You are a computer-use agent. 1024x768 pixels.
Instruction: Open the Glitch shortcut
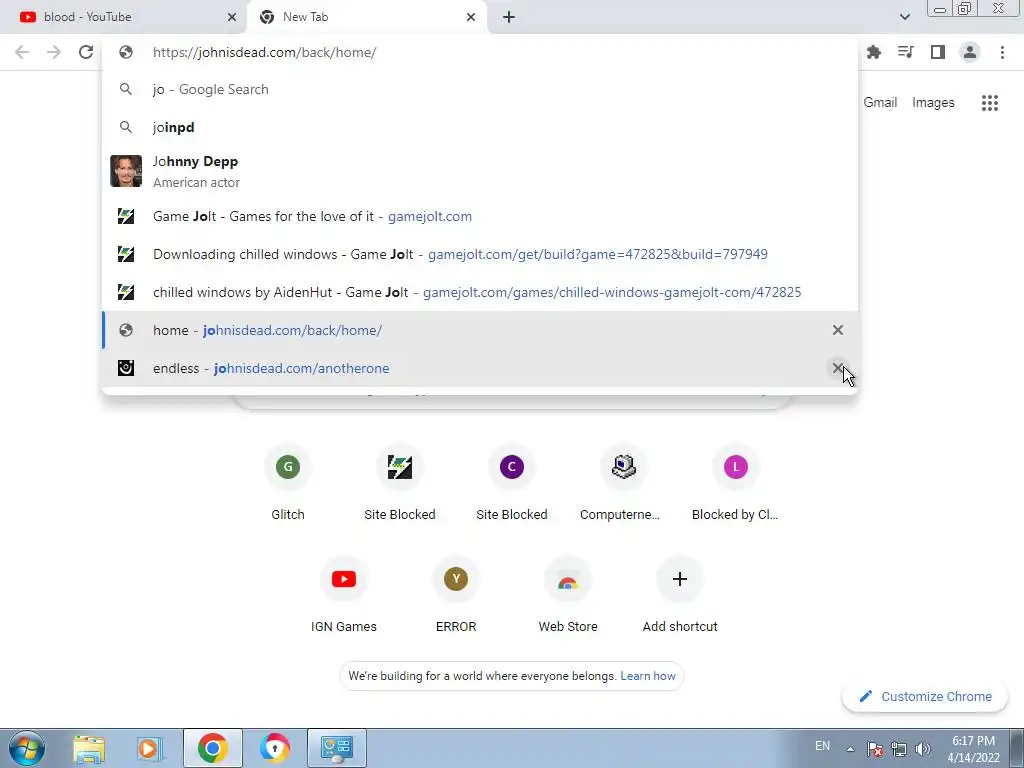coord(288,483)
